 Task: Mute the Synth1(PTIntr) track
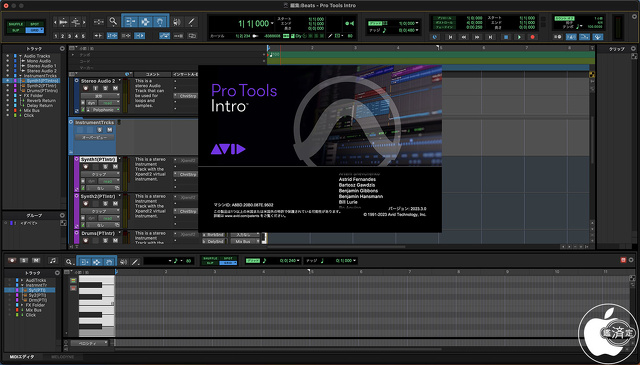(x=115, y=167)
